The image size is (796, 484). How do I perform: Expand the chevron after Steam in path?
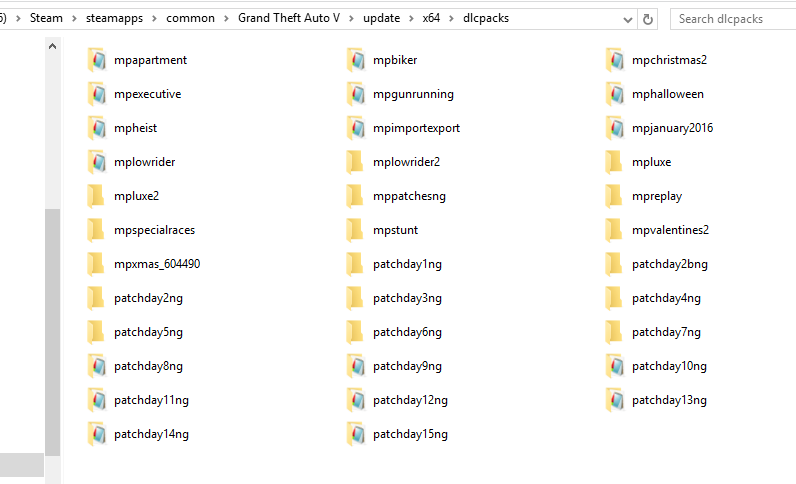pos(74,19)
